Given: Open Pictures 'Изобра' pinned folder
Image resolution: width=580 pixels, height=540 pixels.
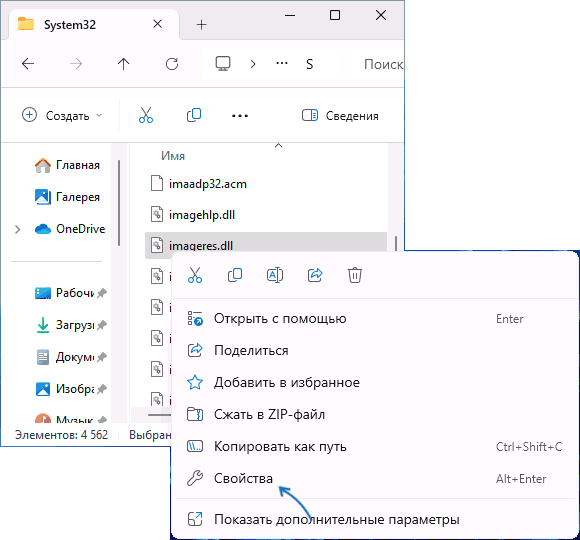Looking at the screenshot, I should (70, 389).
